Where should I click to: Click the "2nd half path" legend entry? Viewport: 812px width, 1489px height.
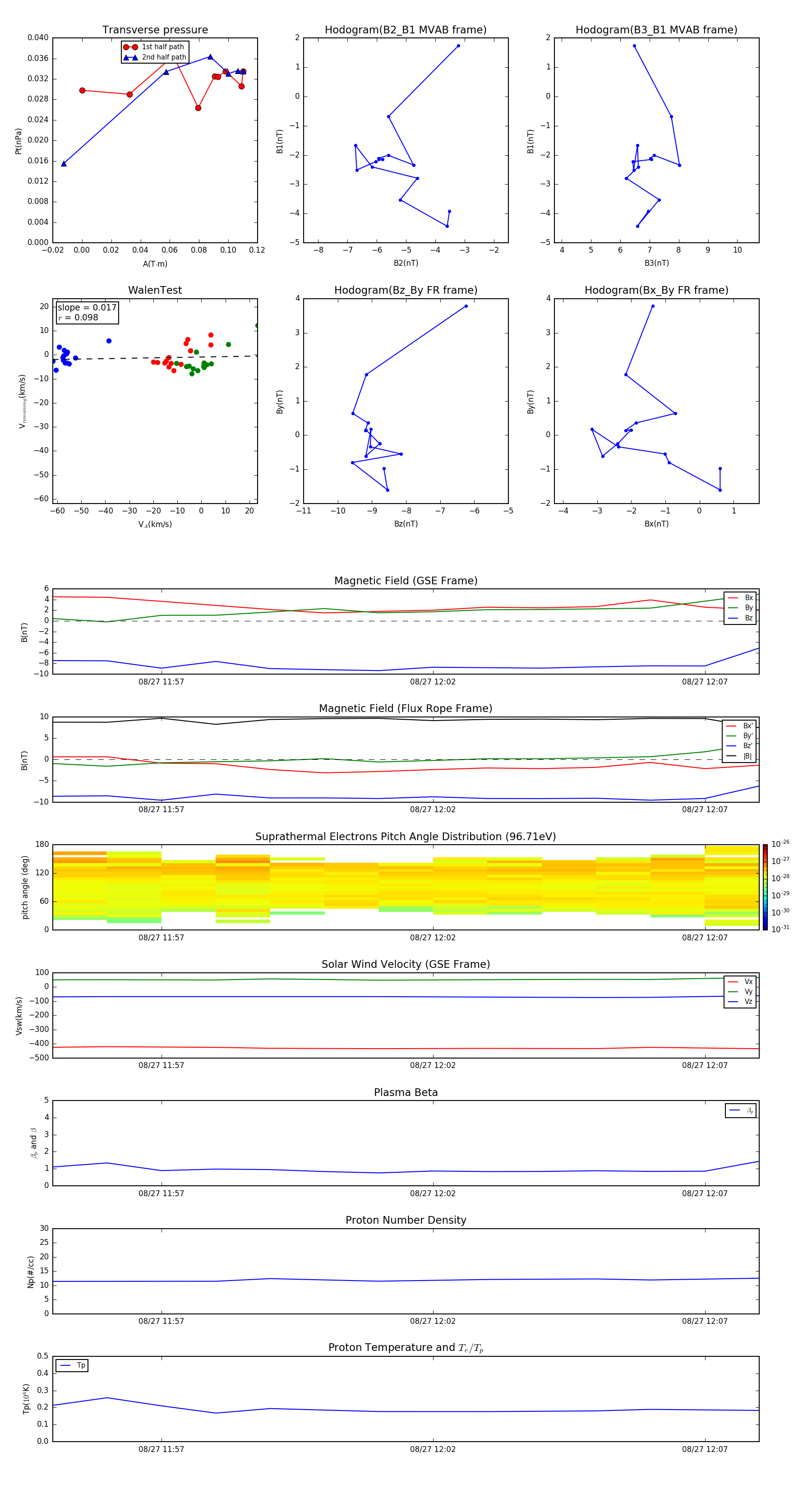pos(154,57)
